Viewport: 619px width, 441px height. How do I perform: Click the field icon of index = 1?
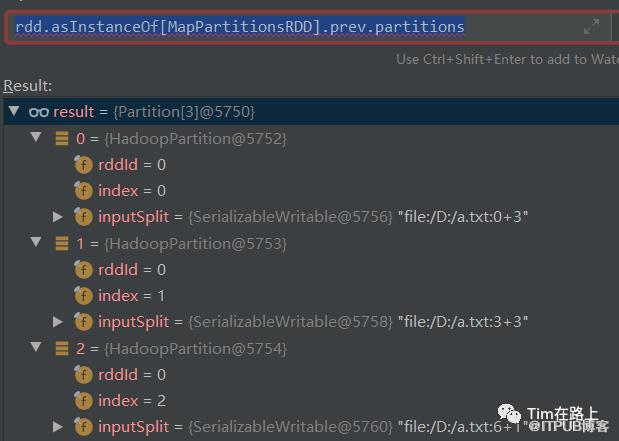(x=83, y=295)
